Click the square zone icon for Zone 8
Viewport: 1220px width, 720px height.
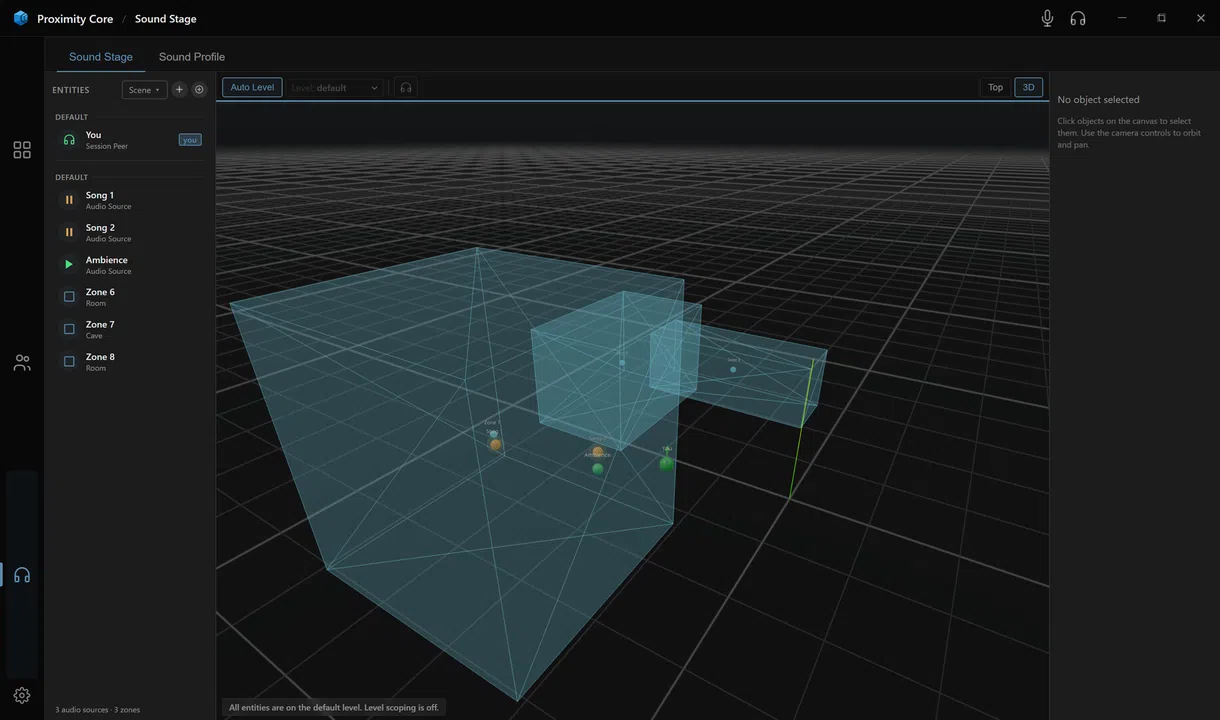(69, 362)
